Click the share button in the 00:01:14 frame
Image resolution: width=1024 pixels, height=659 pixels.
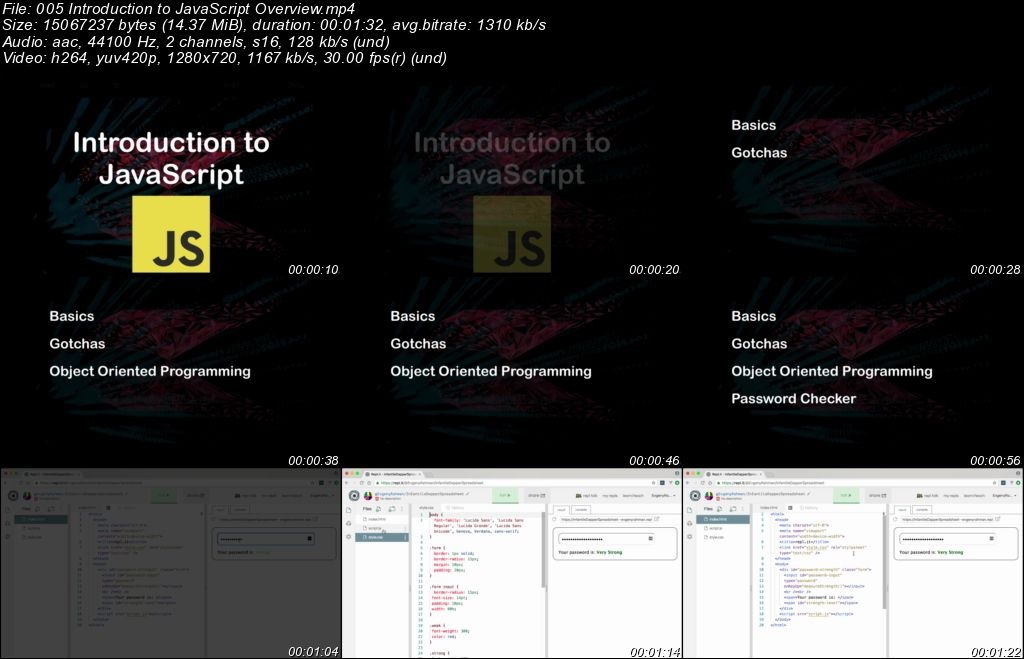(x=537, y=496)
